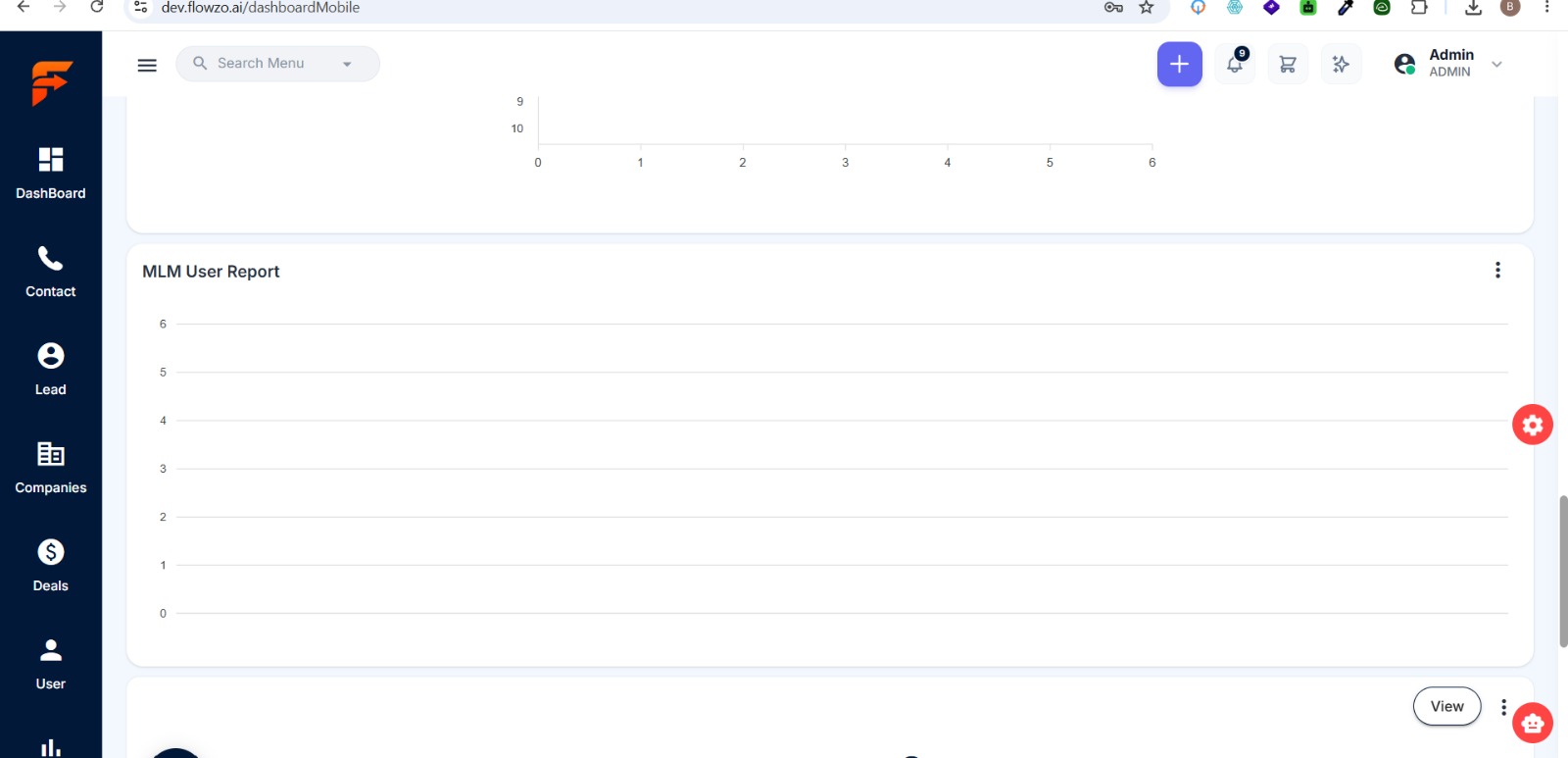1568x758 pixels.
Task: Click the MLM User Report title
Action: pos(211,272)
